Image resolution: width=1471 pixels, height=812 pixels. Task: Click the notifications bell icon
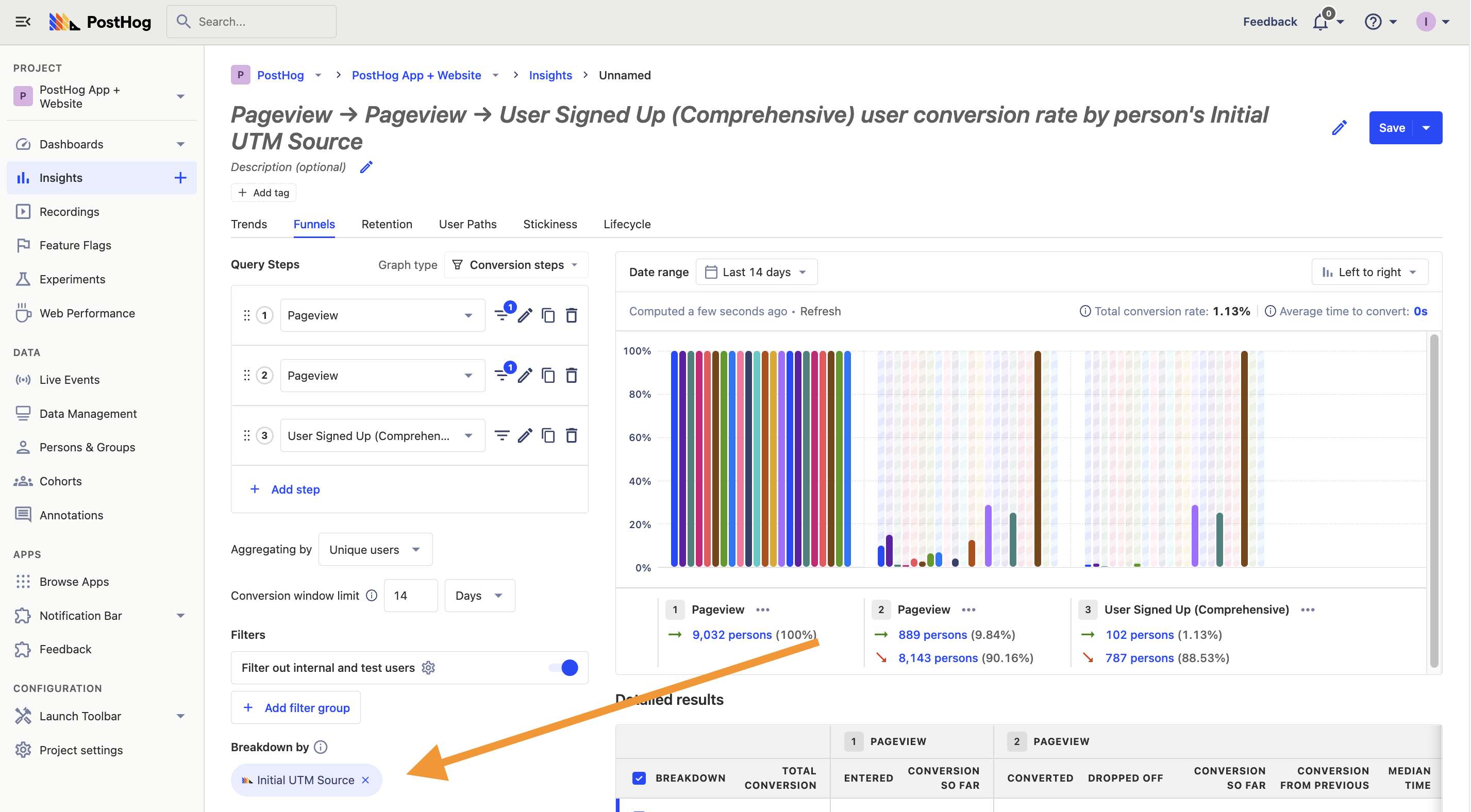point(1322,22)
